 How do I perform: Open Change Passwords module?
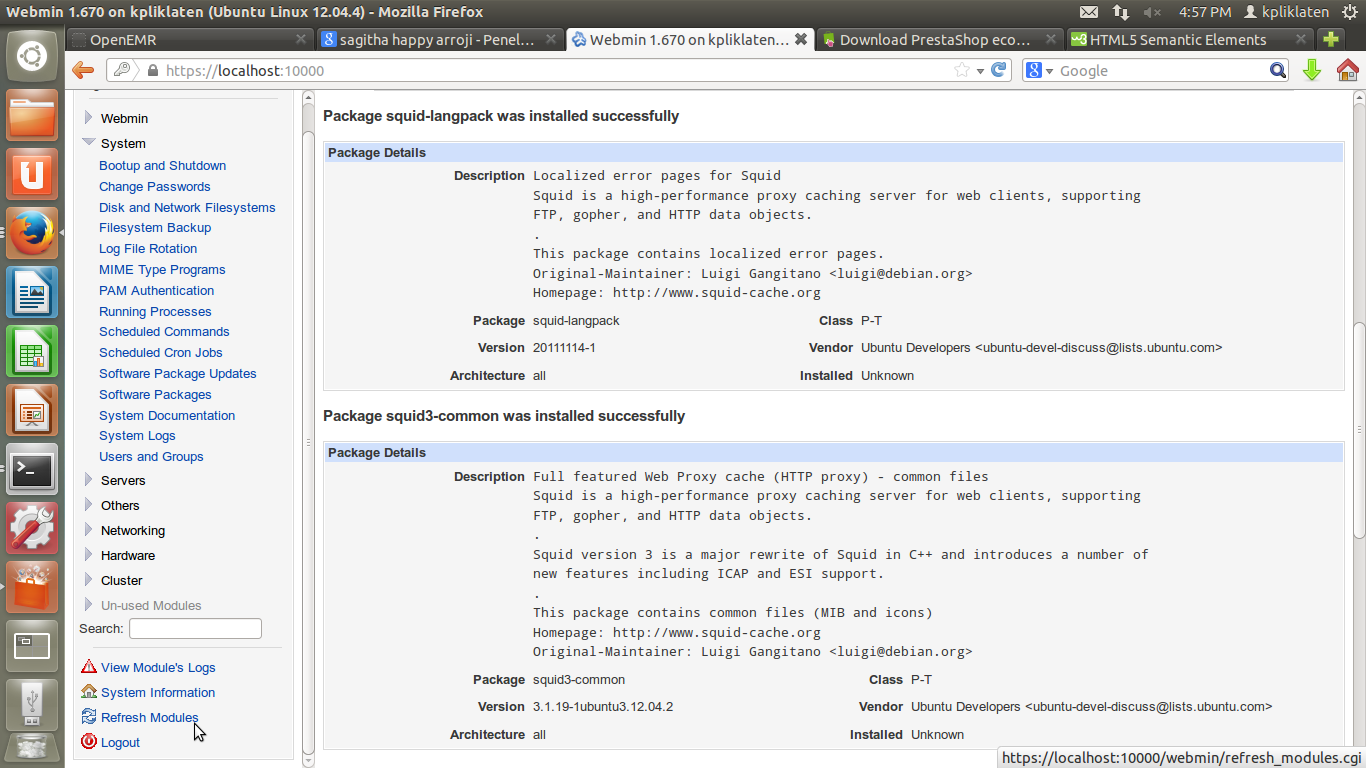tap(155, 187)
